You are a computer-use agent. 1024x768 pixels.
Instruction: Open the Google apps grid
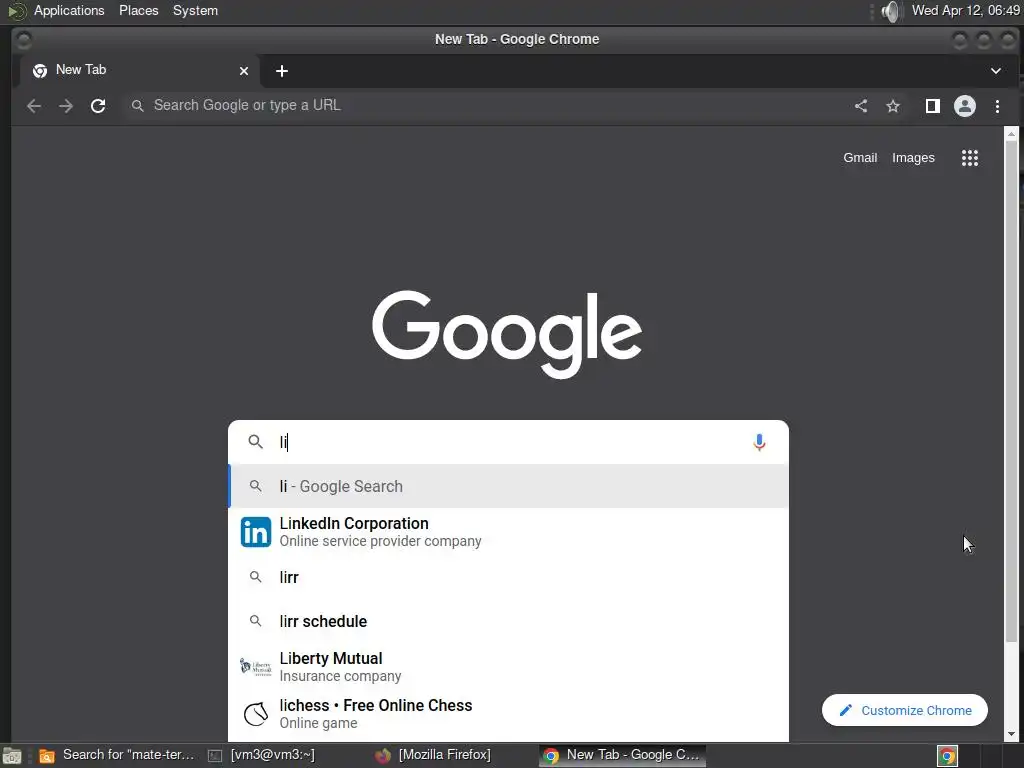[x=970, y=157]
